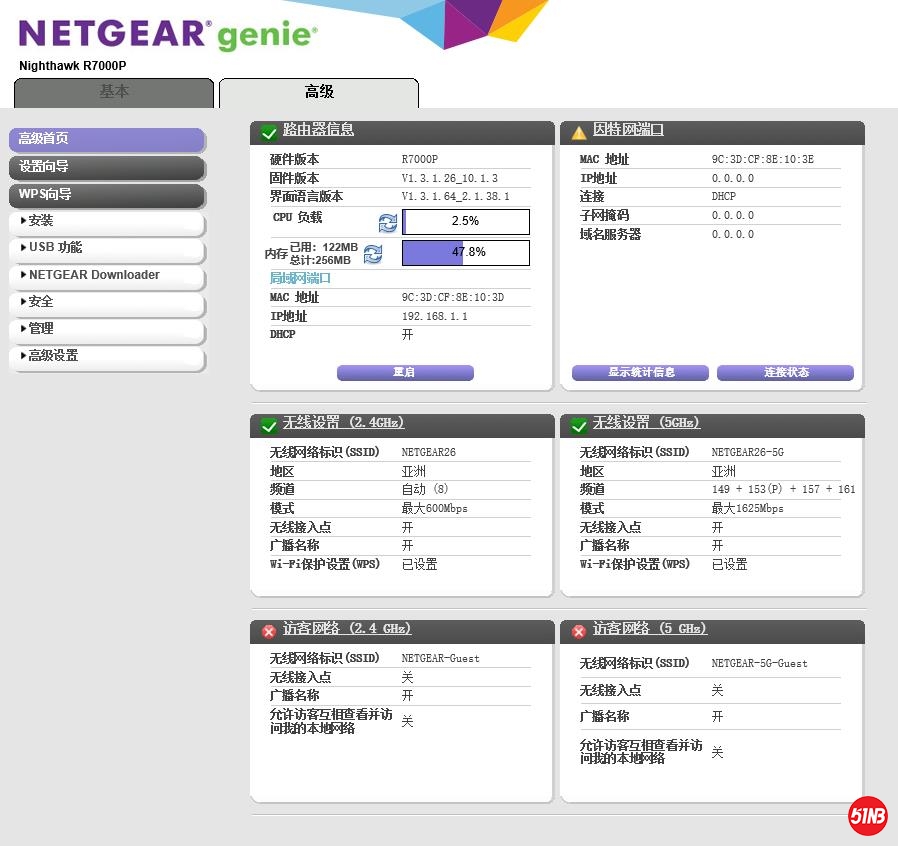Click the CPU load refresh icon

pos(387,222)
